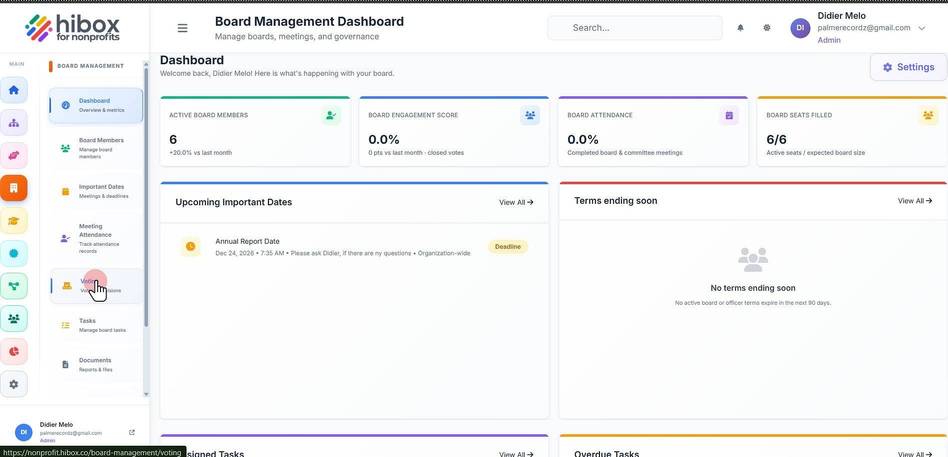Click the Board Management Dashboard title
Screen dimensions: 948x457
click(x=309, y=22)
